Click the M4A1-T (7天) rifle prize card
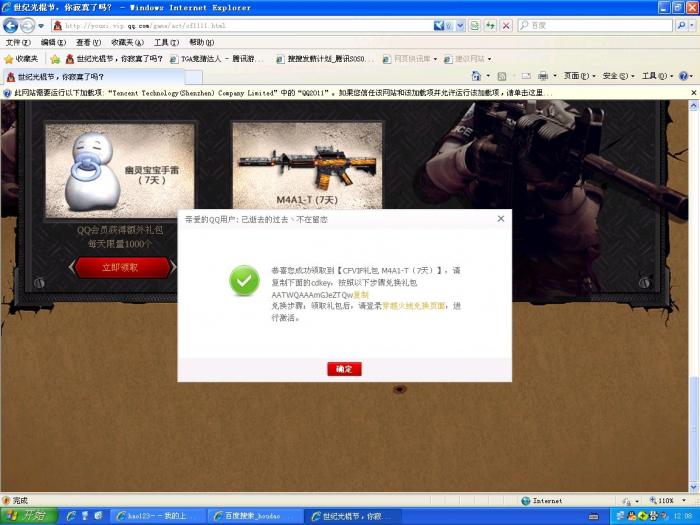700x525 pixels. 307,165
